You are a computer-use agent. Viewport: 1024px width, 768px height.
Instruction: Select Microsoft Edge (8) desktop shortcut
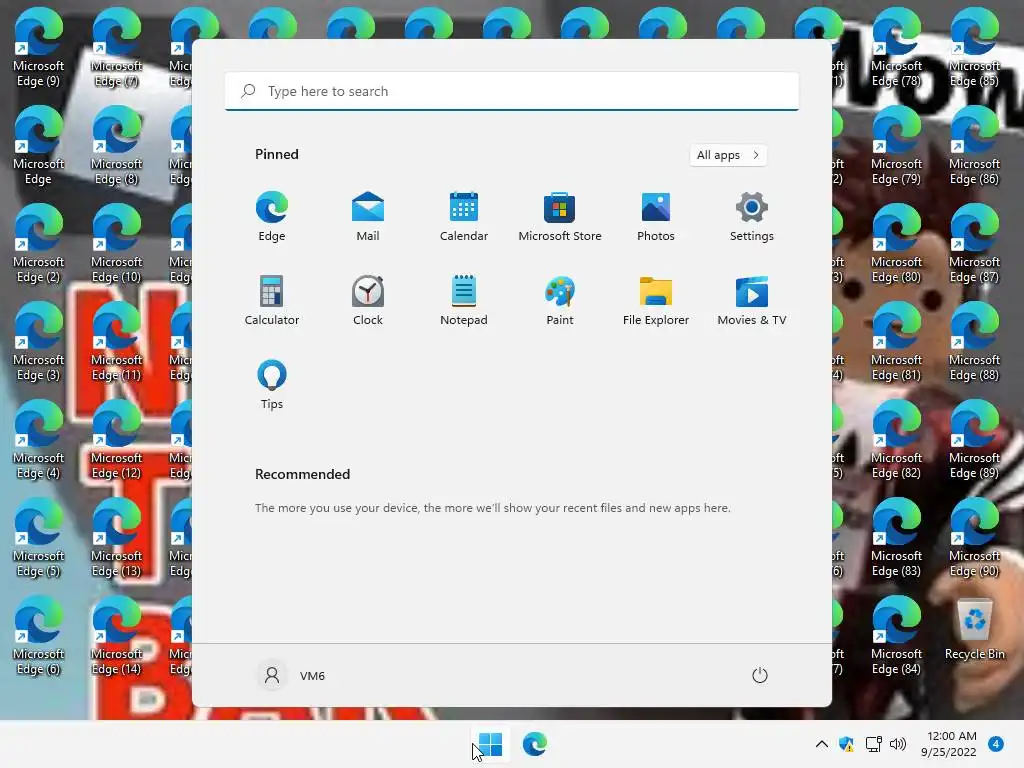pos(116,146)
